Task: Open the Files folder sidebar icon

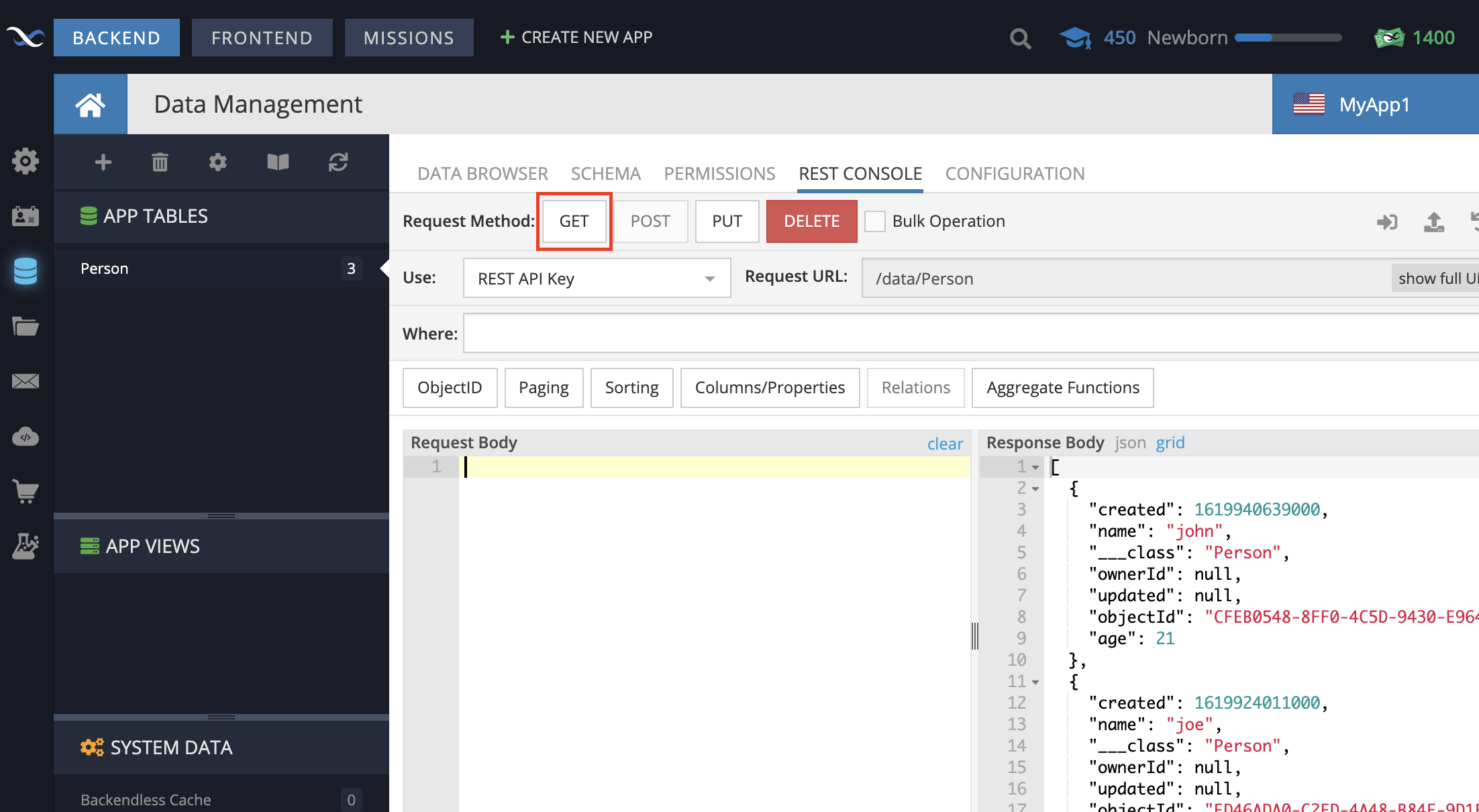Action: pyautogui.click(x=25, y=326)
